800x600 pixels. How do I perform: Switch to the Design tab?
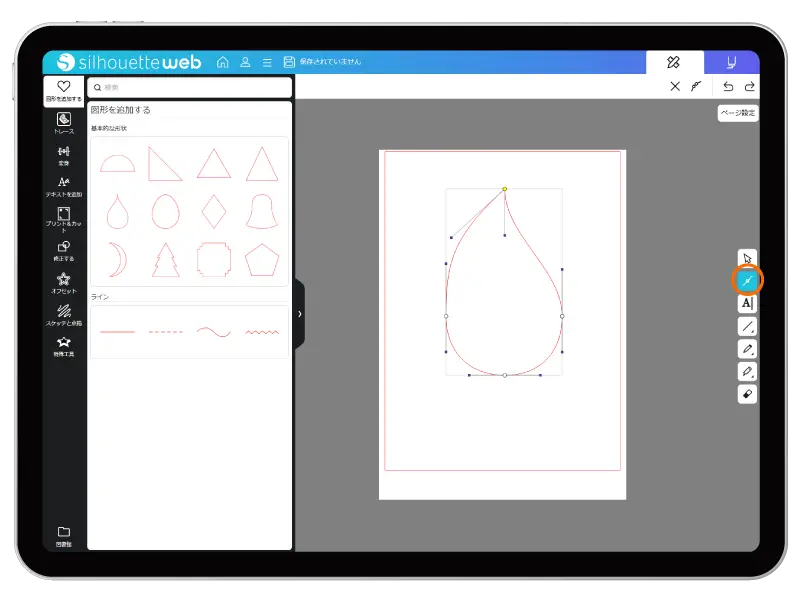tap(674, 62)
